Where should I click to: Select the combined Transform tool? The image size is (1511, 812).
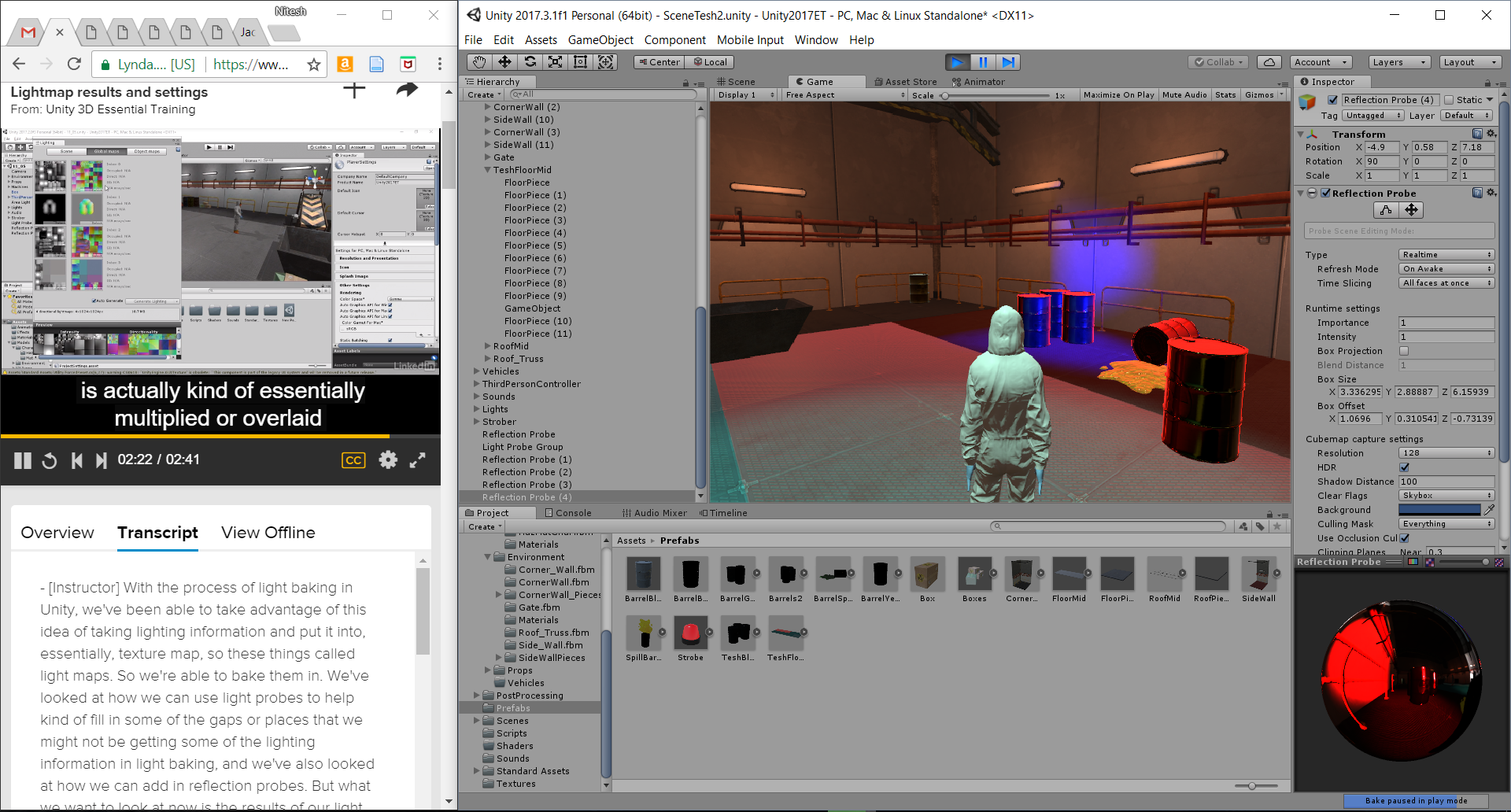605,62
